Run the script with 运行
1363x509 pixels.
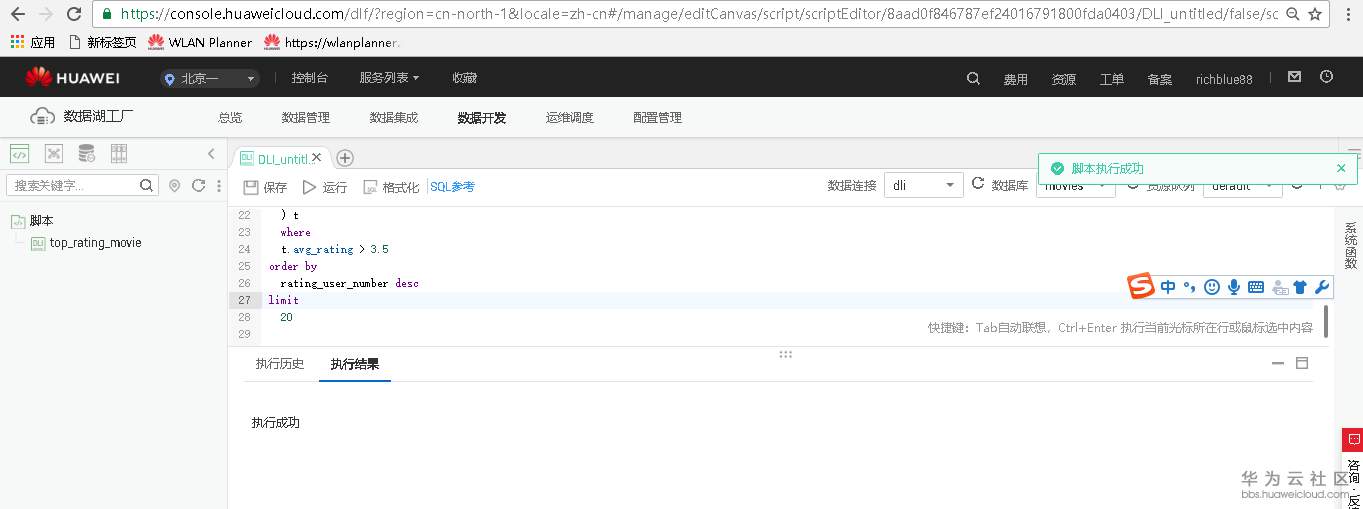(325, 187)
